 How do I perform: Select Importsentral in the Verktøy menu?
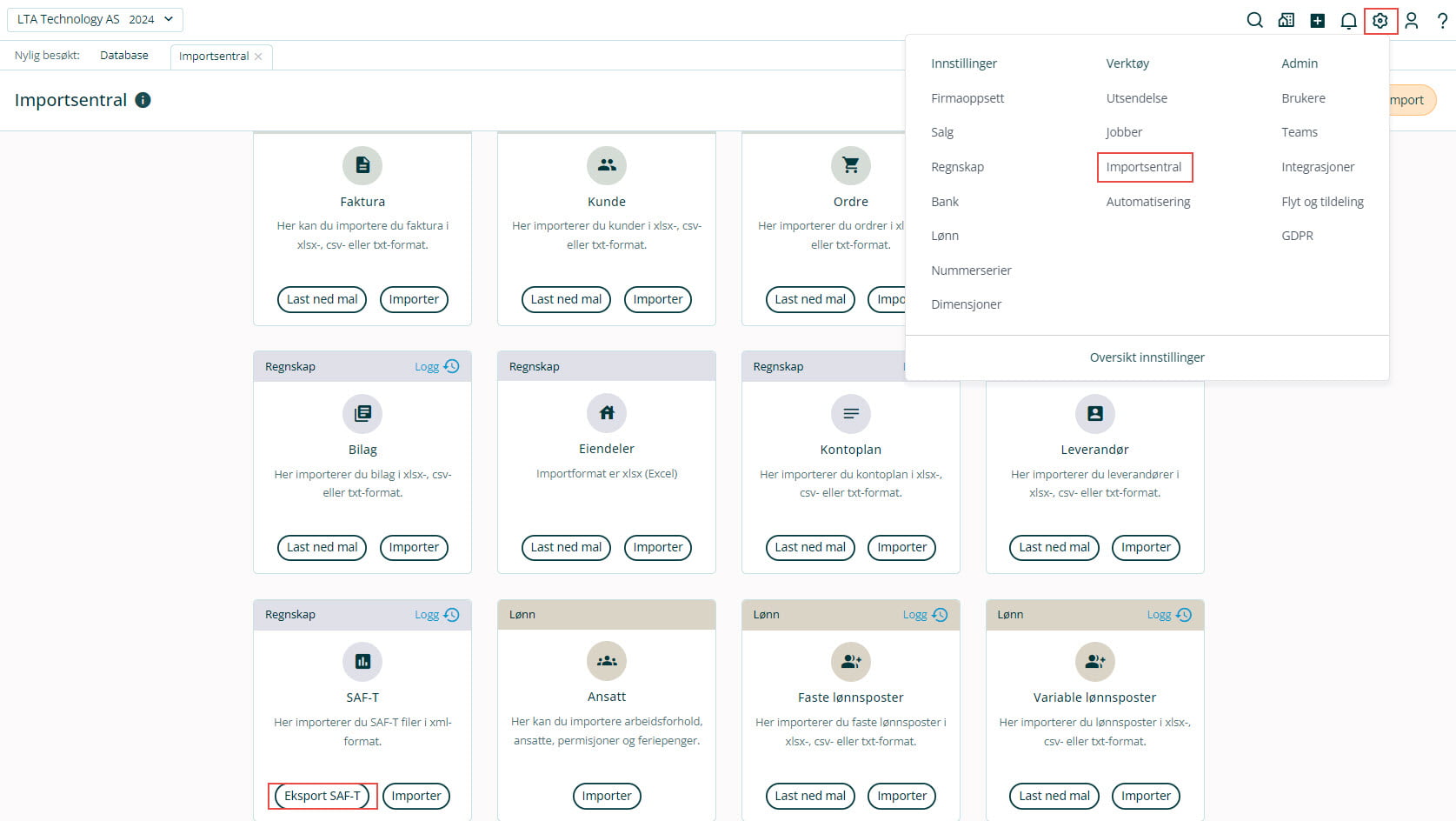coord(1143,167)
